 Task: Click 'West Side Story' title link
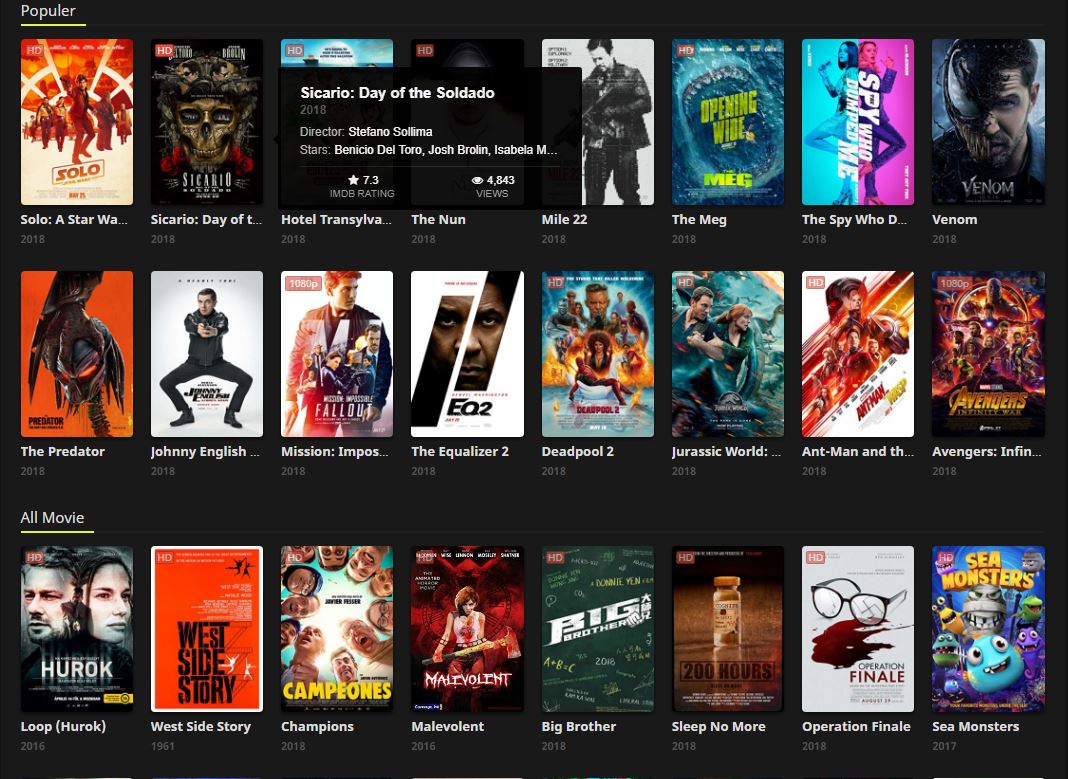[x=201, y=727]
